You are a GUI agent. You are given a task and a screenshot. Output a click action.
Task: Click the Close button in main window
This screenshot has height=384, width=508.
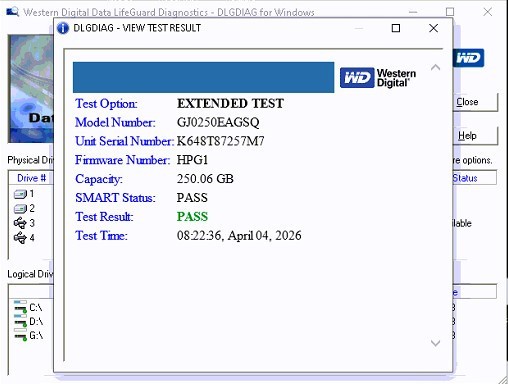coord(475,102)
